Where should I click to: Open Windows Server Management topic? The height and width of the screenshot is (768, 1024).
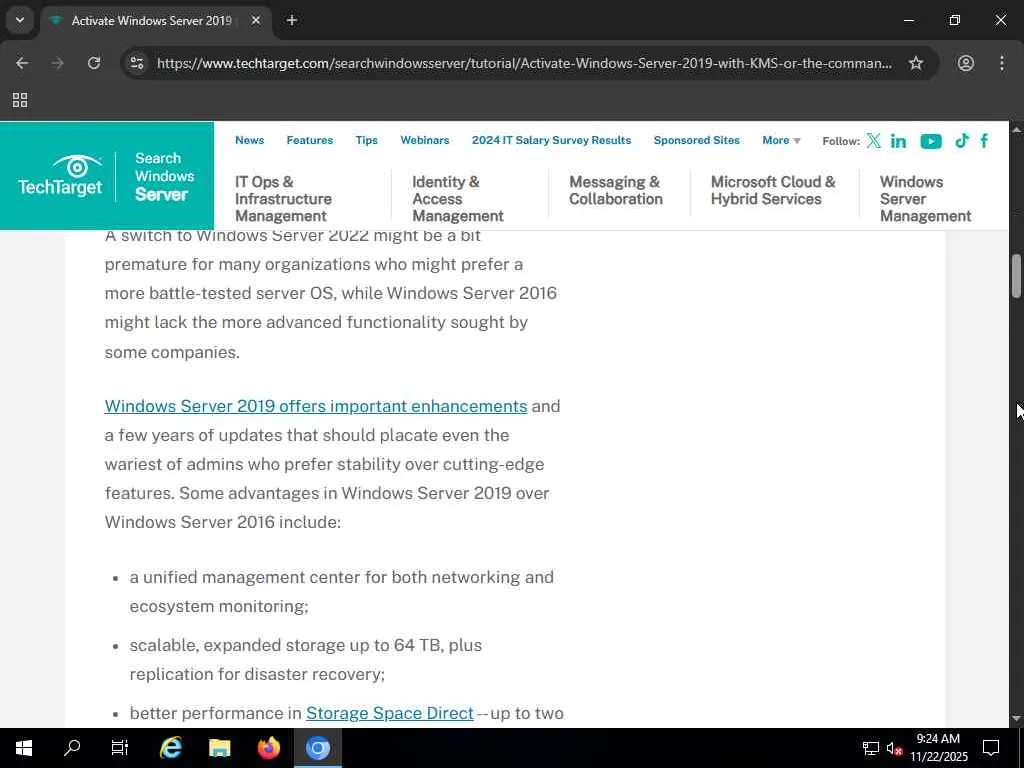[x=925, y=199]
